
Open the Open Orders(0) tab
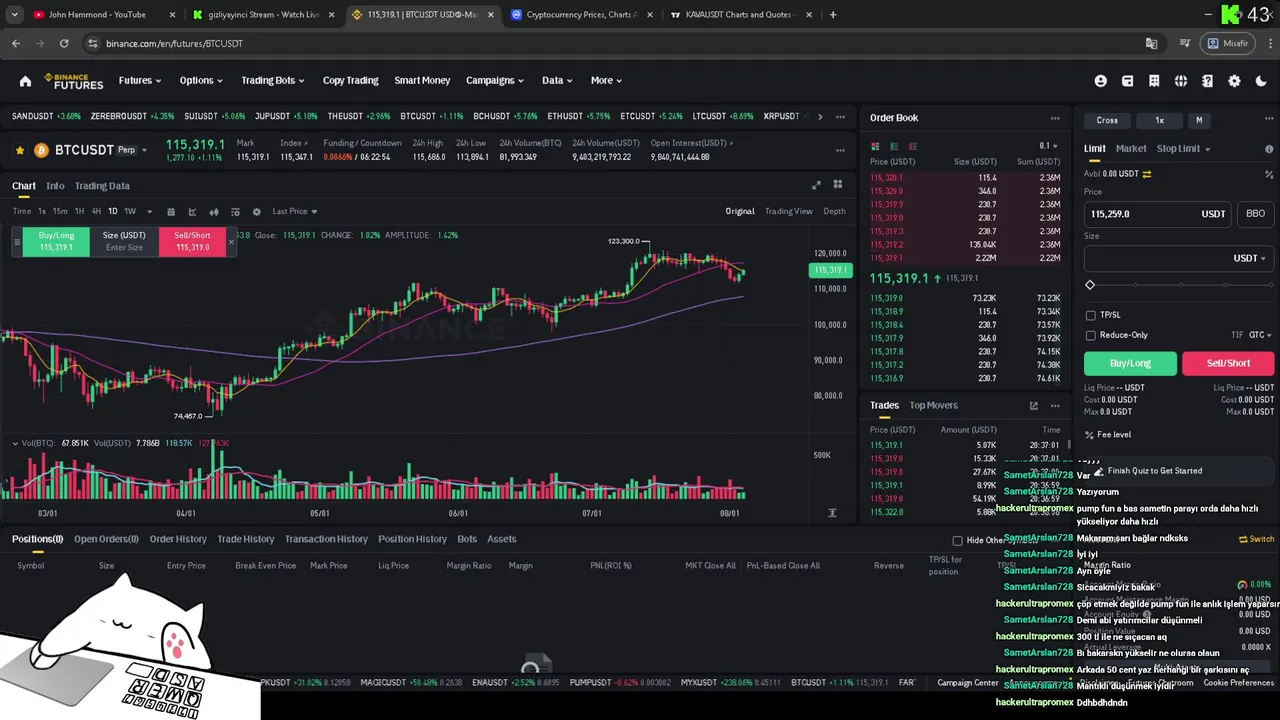pos(106,539)
